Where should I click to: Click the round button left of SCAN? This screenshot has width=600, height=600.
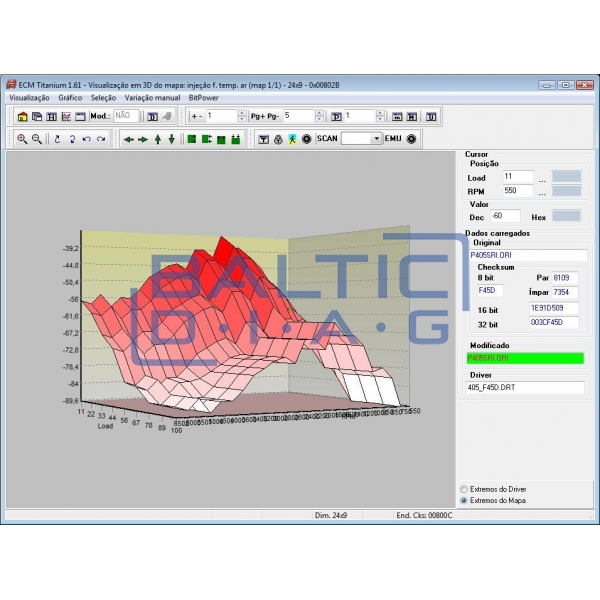click(307, 139)
